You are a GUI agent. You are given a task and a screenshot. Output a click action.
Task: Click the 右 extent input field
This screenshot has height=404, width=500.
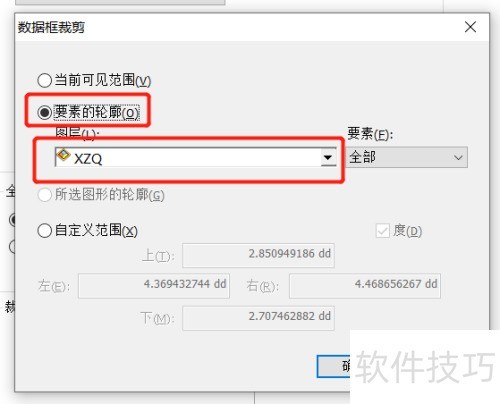(365, 286)
